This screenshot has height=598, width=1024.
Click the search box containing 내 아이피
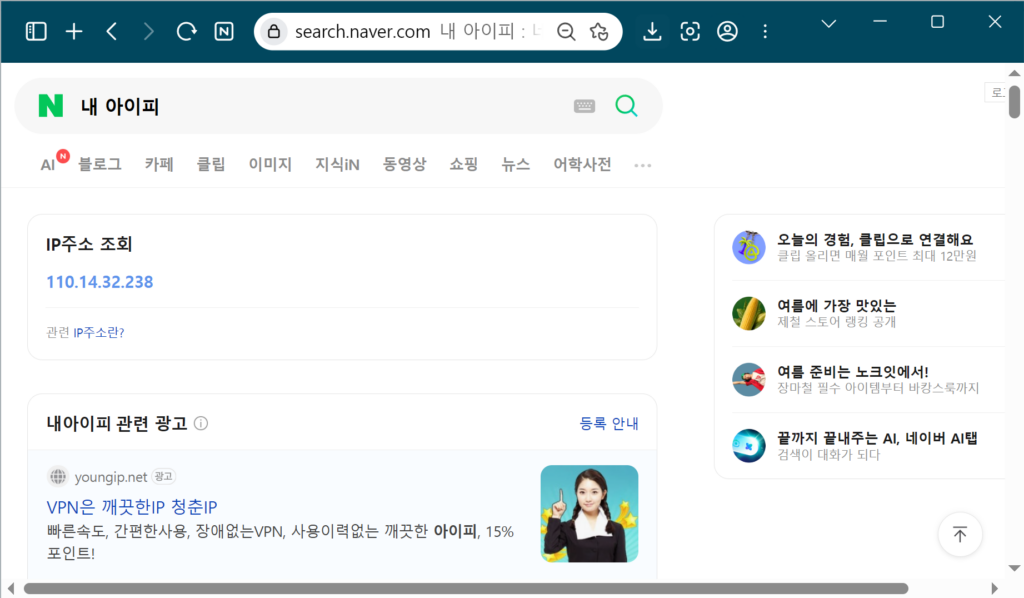(x=338, y=106)
